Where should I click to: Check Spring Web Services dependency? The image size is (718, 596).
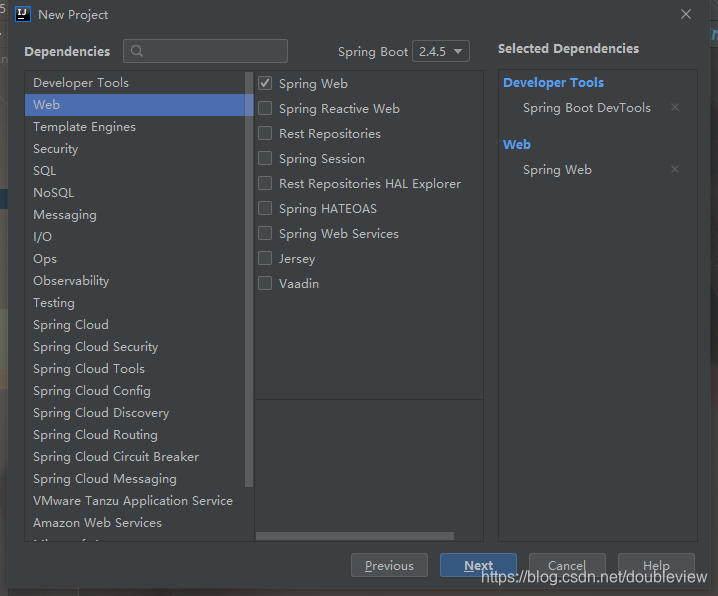click(265, 233)
